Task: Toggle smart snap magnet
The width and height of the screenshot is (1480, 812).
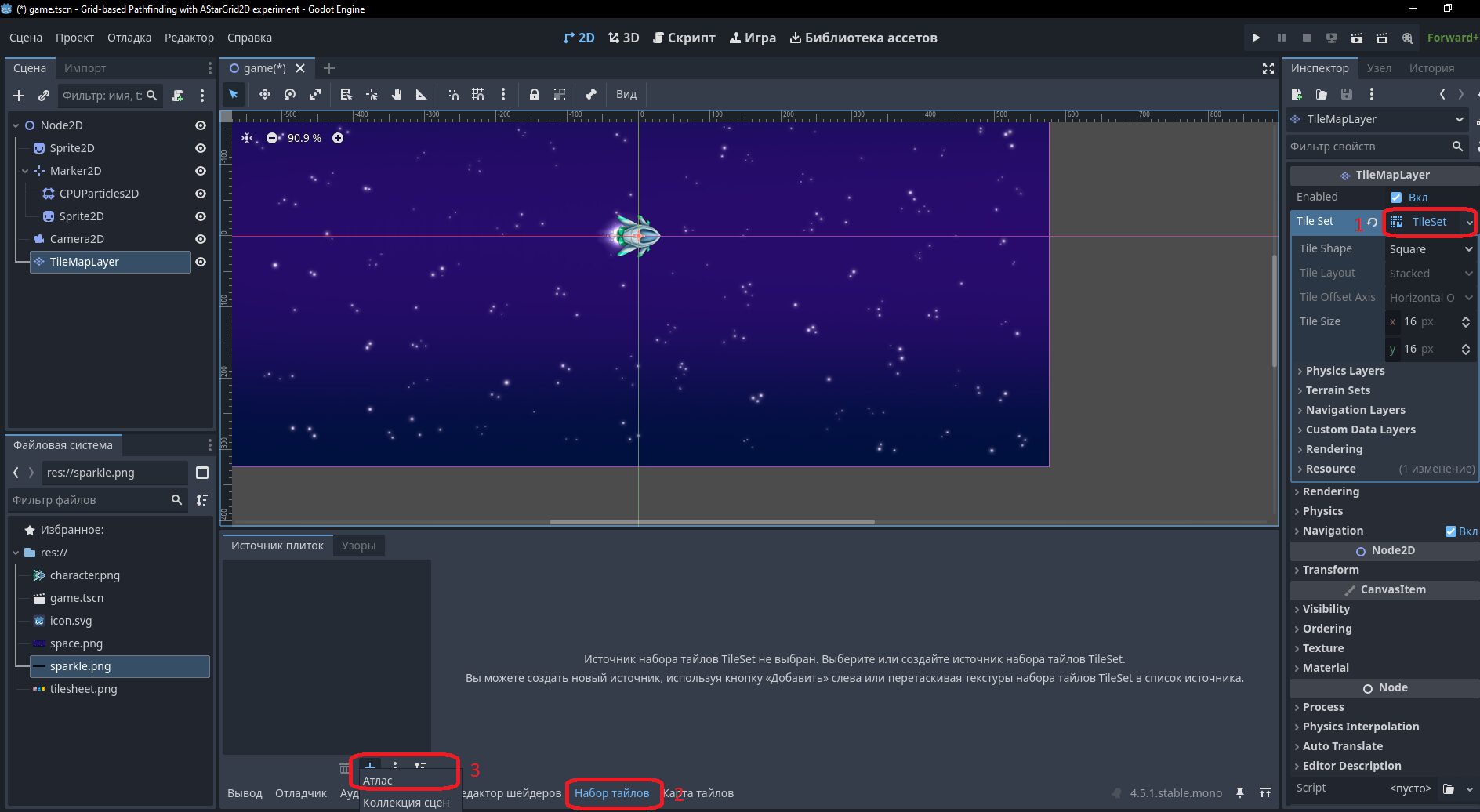Action: (x=453, y=94)
